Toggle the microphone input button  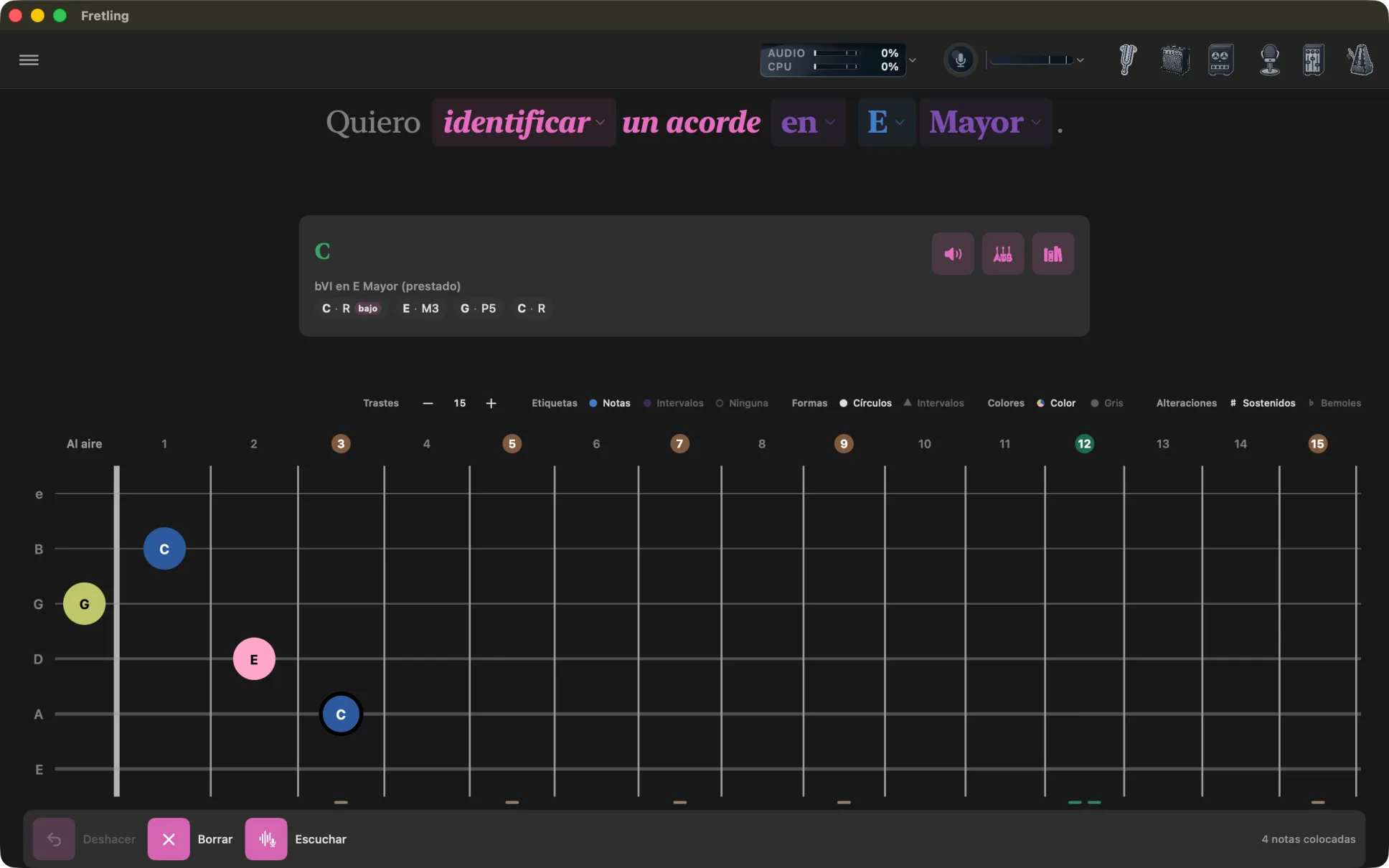pyautogui.click(x=960, y=60)
